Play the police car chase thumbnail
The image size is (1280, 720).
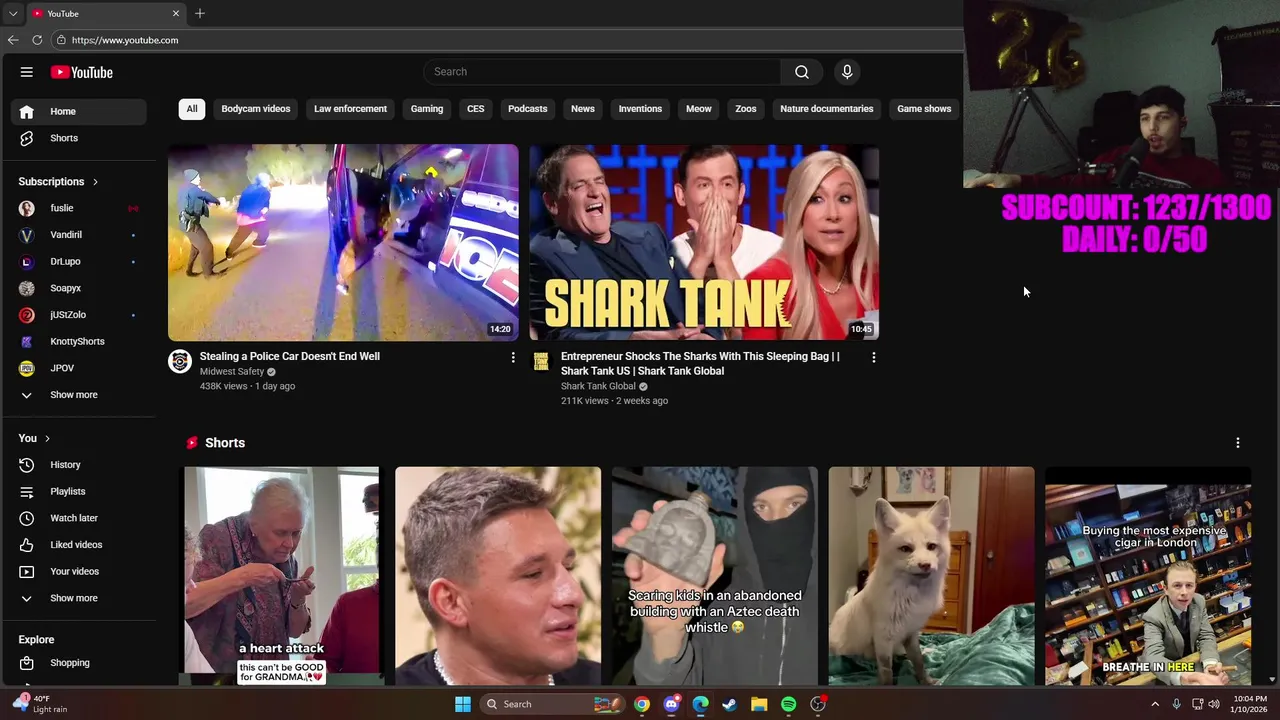343,242
